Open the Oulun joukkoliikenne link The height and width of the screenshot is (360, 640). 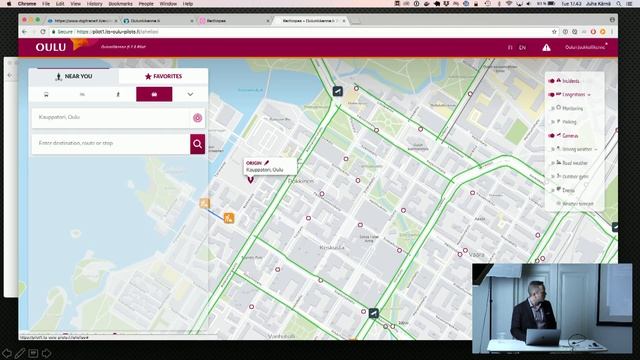tap(585, 47)
